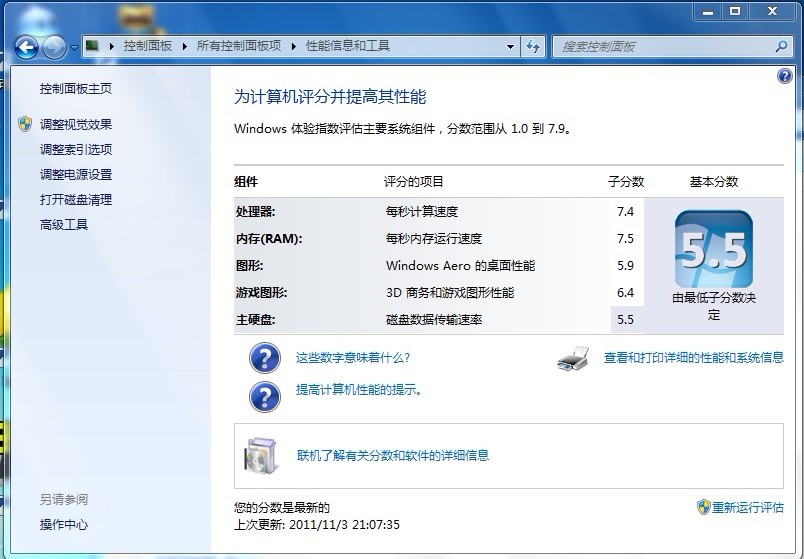
Task: Click the 上次更新 timestamp text
Action: 317,525
